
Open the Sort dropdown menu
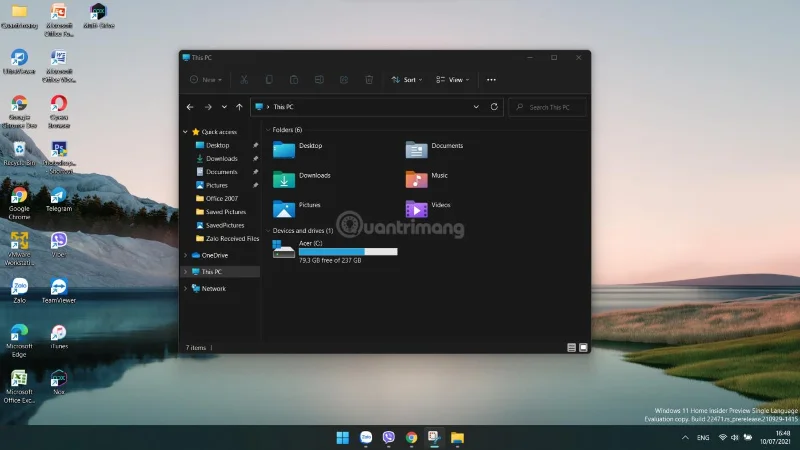point(407,80)
